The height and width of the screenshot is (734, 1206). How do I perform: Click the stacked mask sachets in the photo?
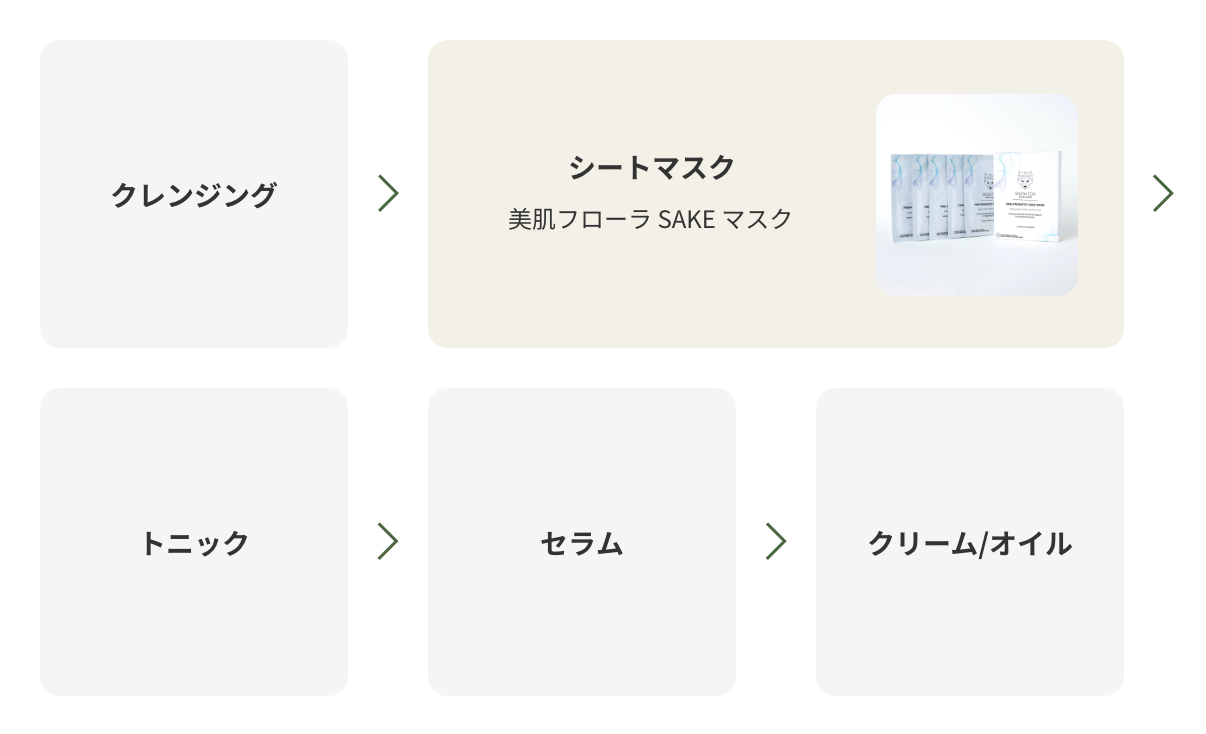(941, 196)
